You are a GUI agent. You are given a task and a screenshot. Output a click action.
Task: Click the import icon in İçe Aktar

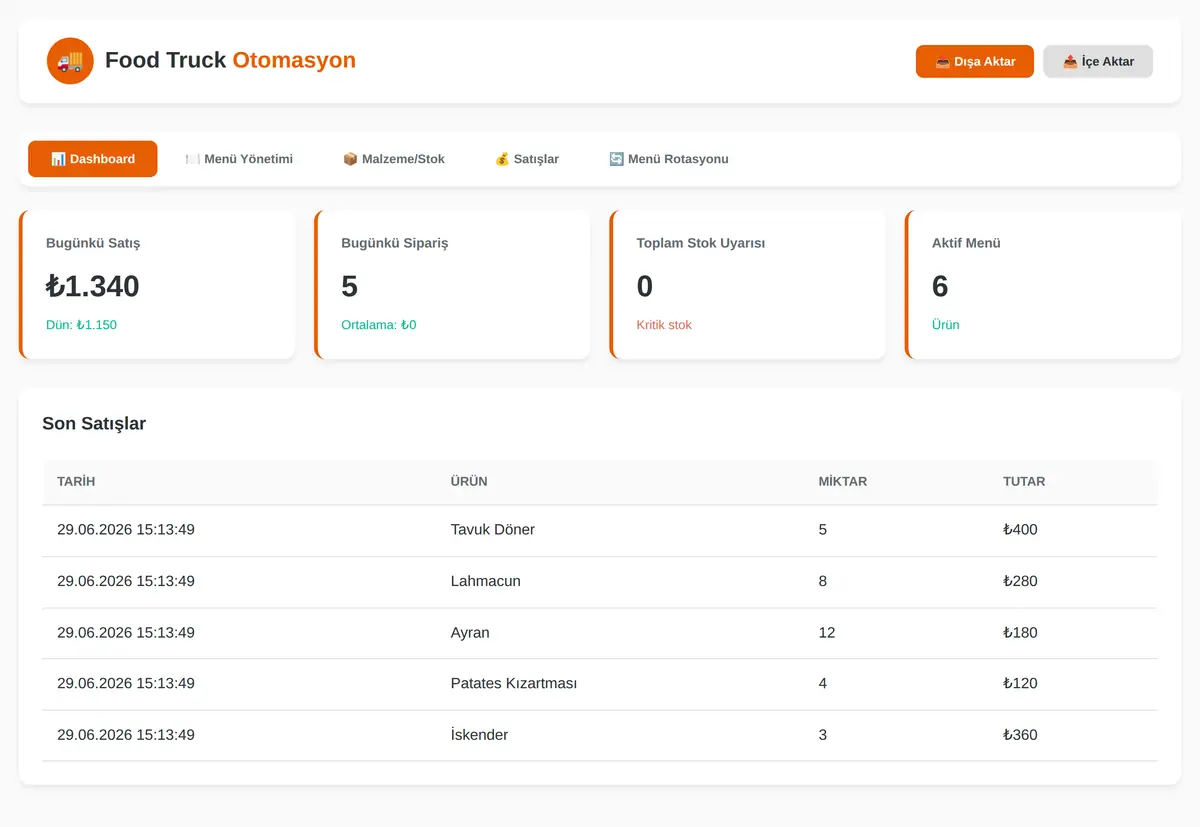[x=1070, y=62]
